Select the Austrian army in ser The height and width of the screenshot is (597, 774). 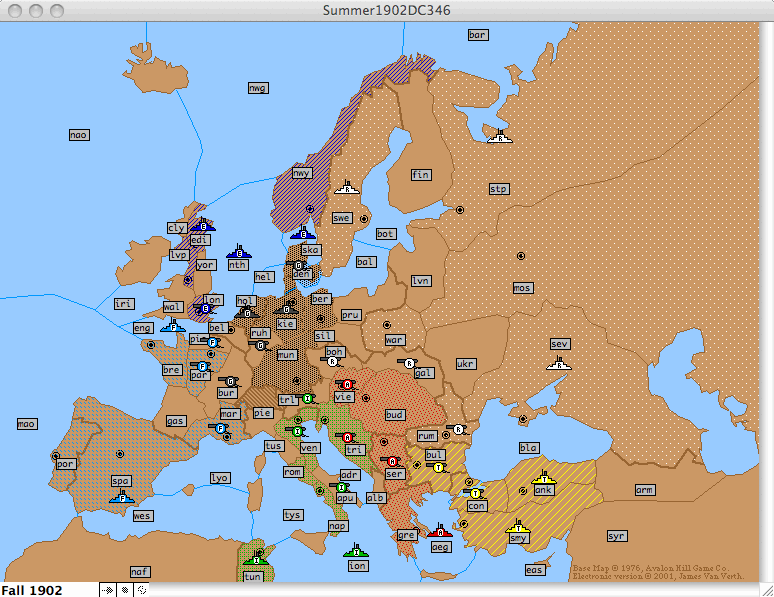coord(392,462)
